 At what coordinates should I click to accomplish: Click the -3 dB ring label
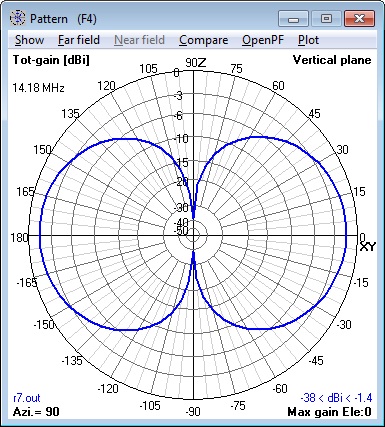point(178,96)
